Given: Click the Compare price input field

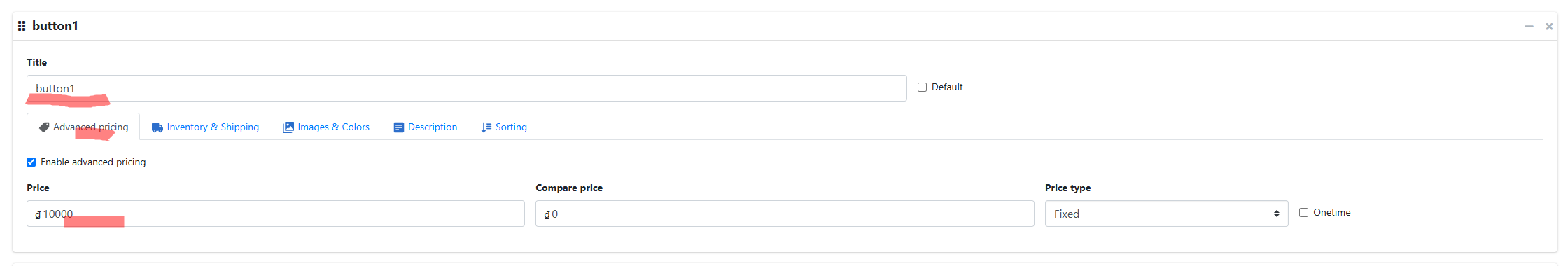Looking at the screenshot, I should 785,213.
